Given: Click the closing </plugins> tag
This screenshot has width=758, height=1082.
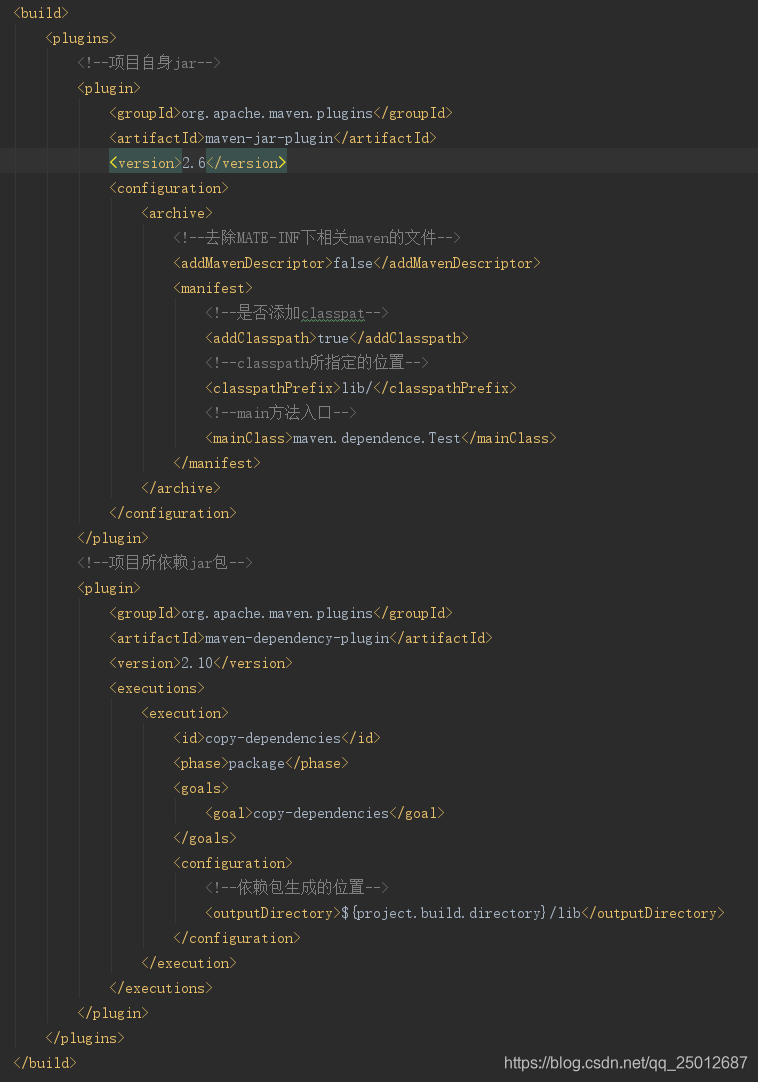Looking at the screenshot, I should point(85,1039).
